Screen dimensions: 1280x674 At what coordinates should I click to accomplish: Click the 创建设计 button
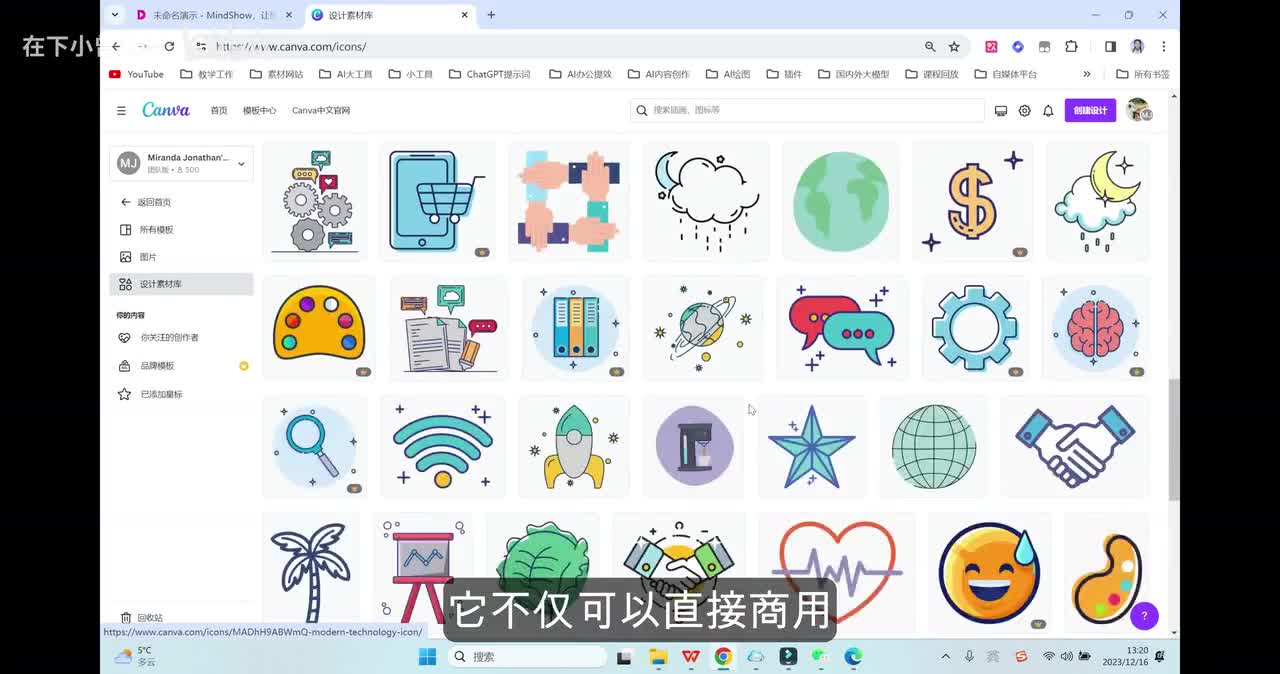(1090, 111)
